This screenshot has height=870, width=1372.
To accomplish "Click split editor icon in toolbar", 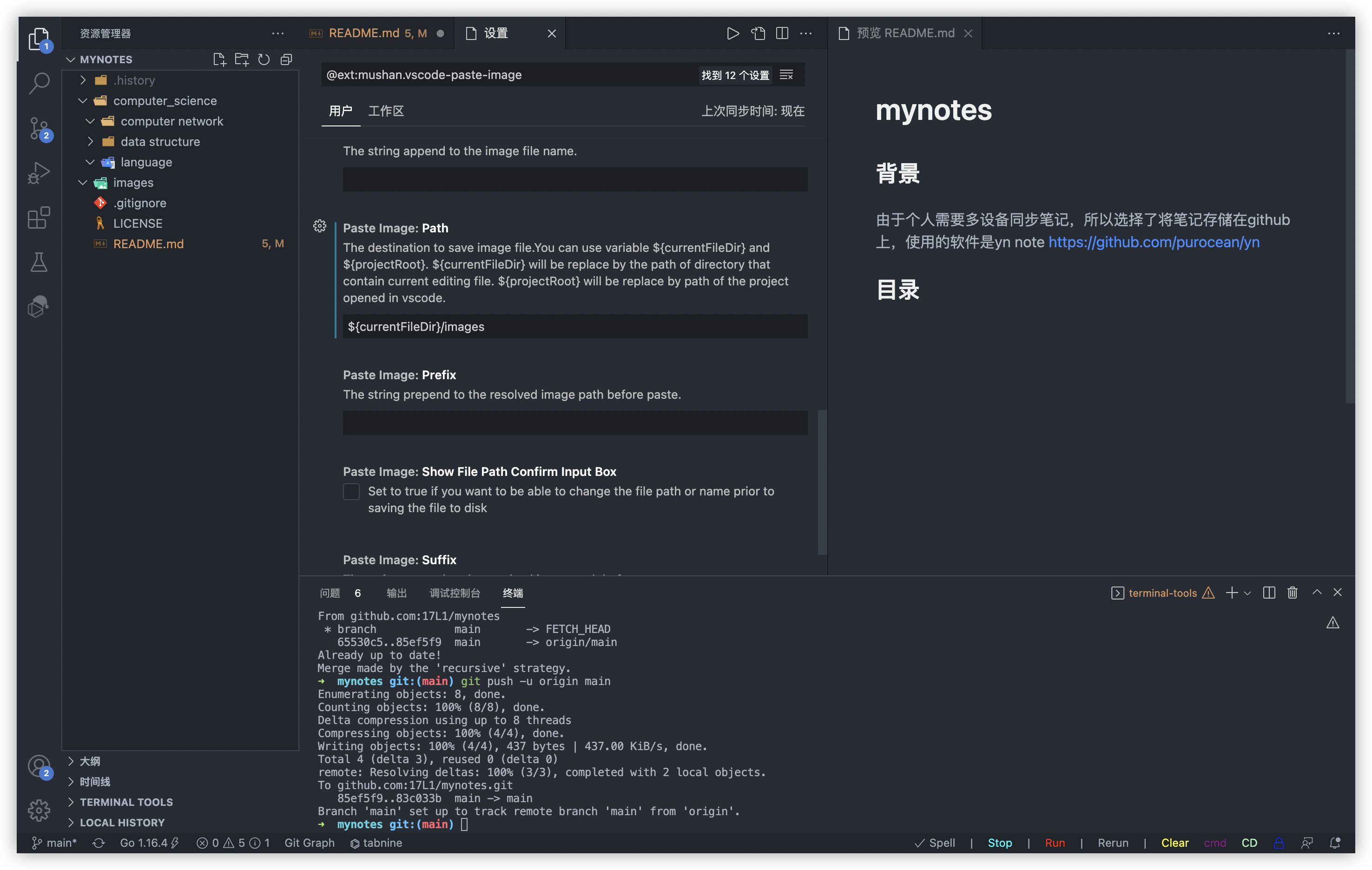I will pyautogui.click(x=782, y=33).
